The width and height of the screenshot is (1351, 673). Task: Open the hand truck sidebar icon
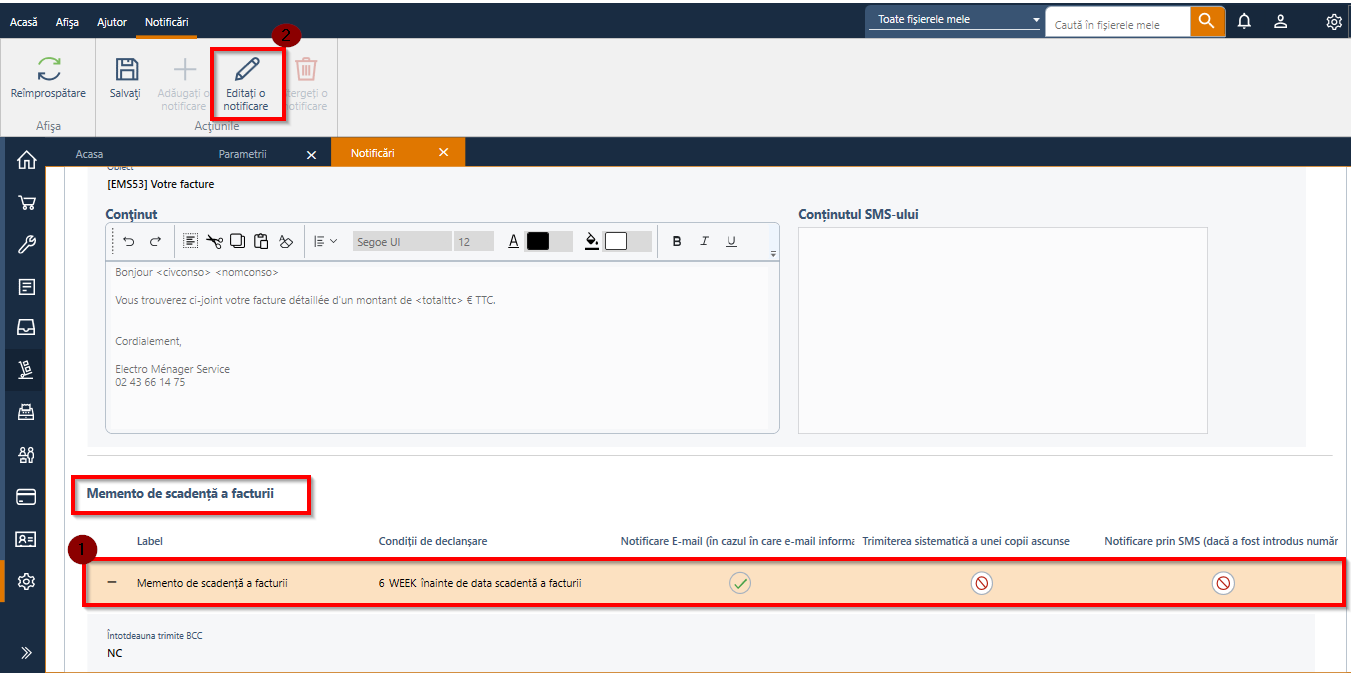tap(27, 371)
